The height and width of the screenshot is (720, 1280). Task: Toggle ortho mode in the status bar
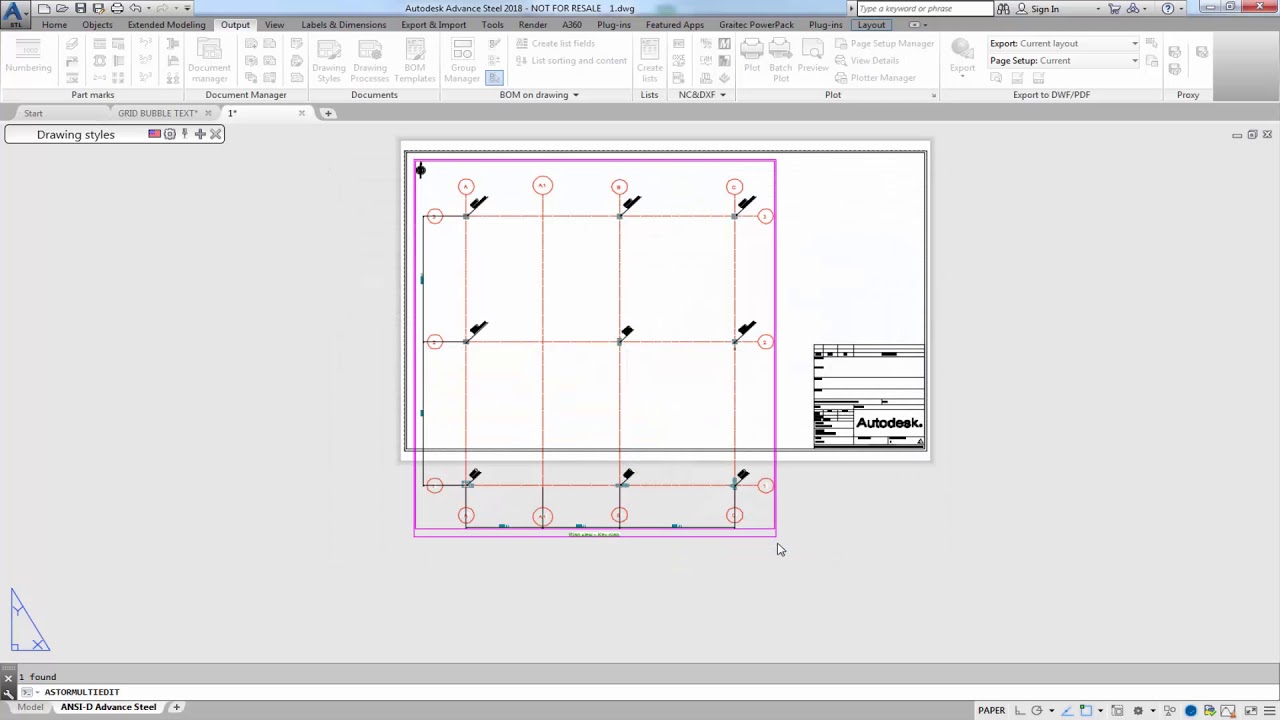1018,710
